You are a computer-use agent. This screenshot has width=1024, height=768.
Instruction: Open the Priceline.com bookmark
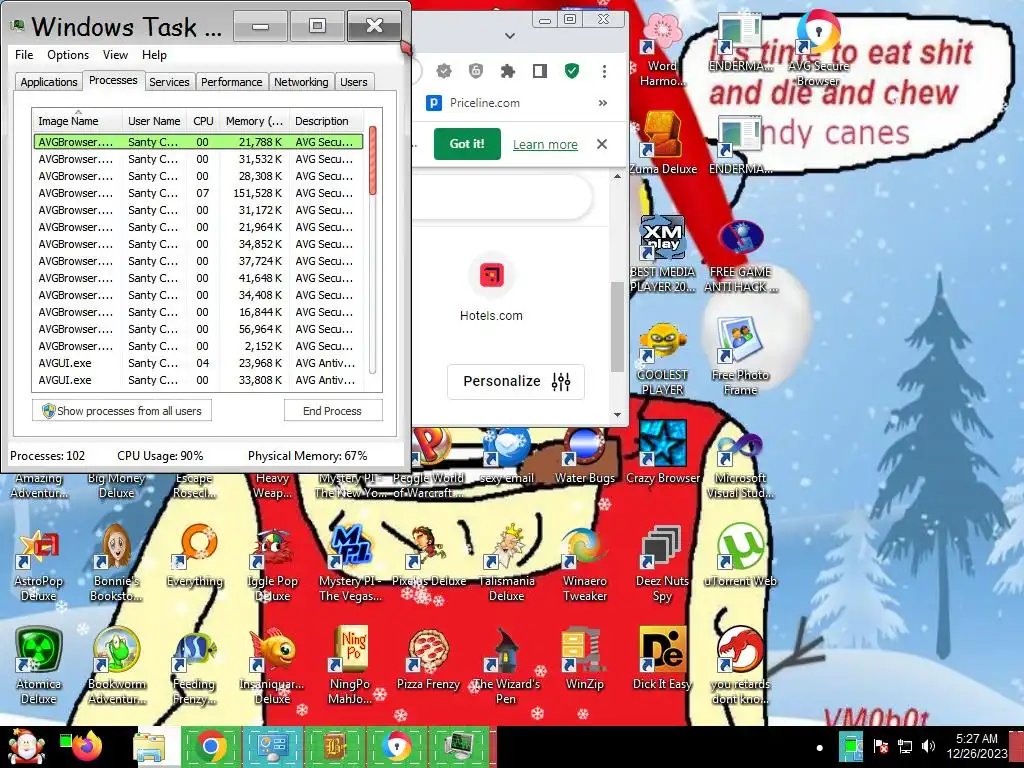point(473,103)
